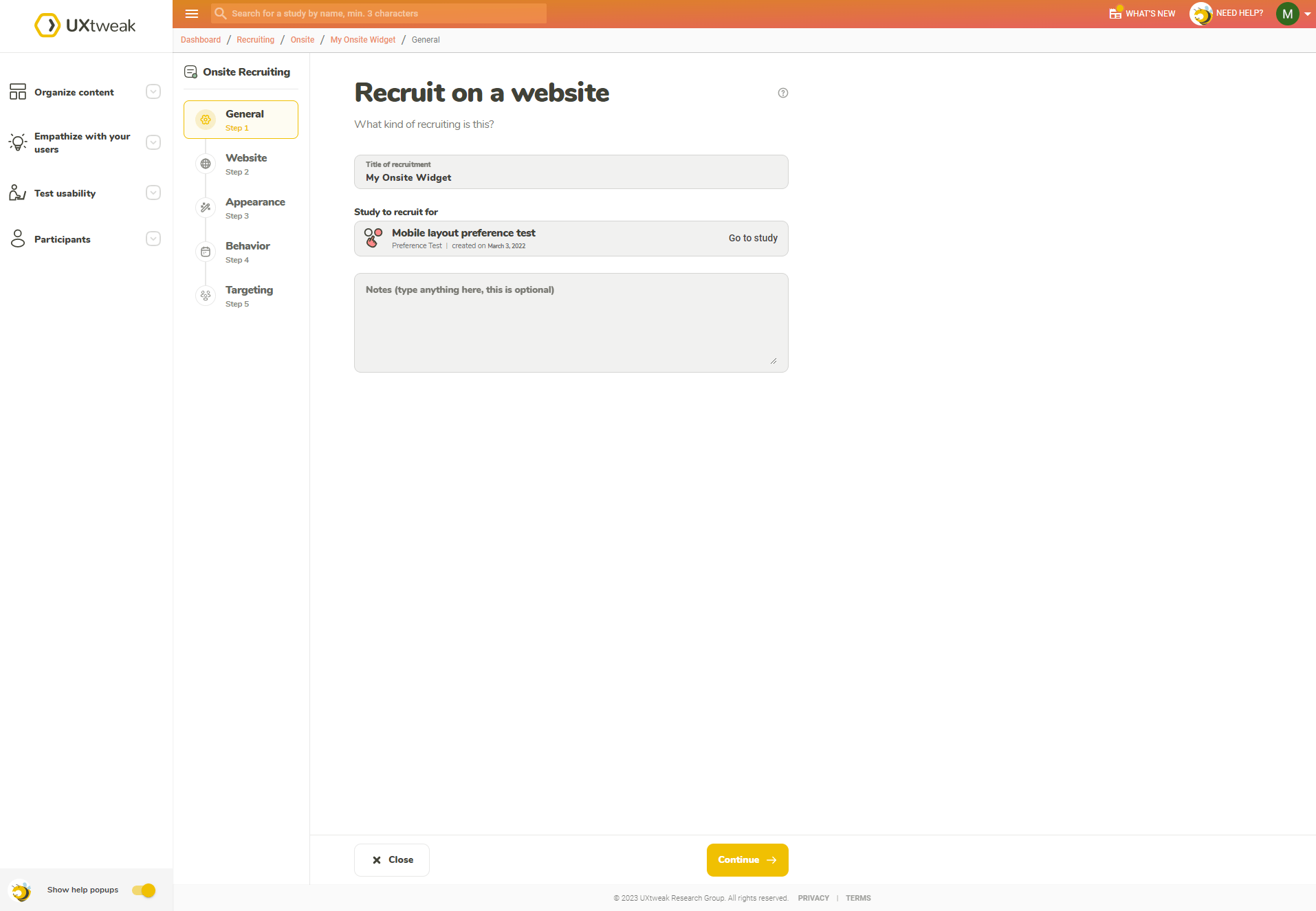The image size is (1316, 911).
Task: Open the hamburger navigation menu
Action: click(x=191, y=13)
